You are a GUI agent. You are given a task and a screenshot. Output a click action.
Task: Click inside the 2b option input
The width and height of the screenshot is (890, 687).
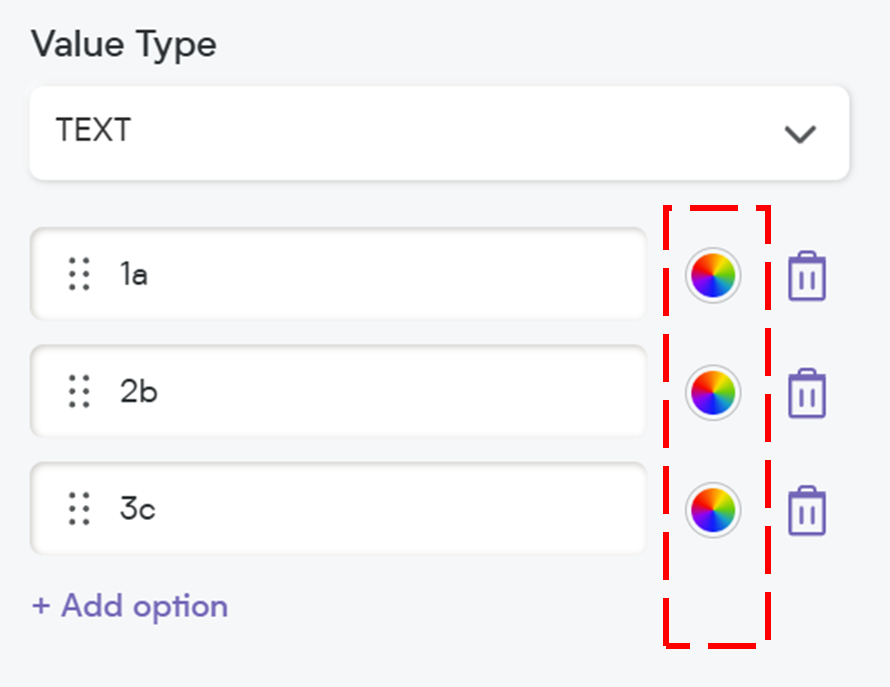(x=338, y=391)
